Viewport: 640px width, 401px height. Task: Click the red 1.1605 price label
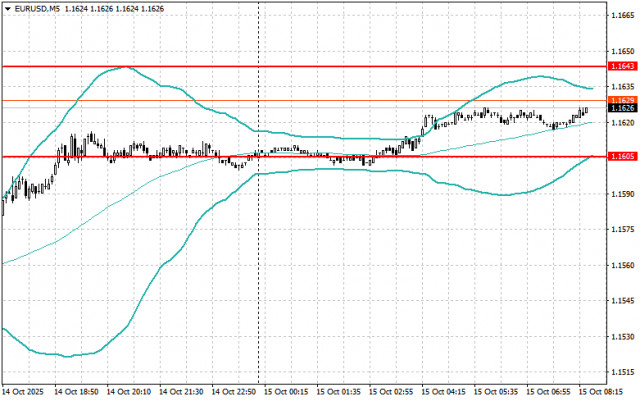tap(622, 156)
